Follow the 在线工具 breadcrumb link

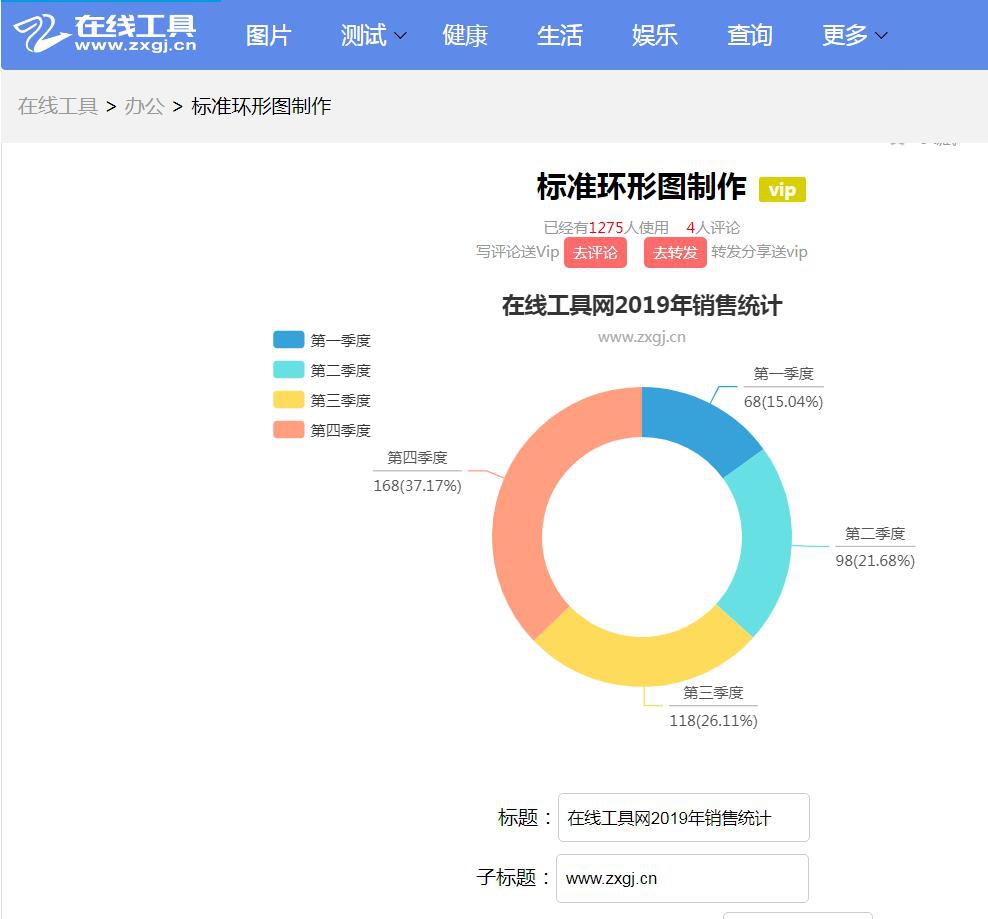[x=58, y=106]
